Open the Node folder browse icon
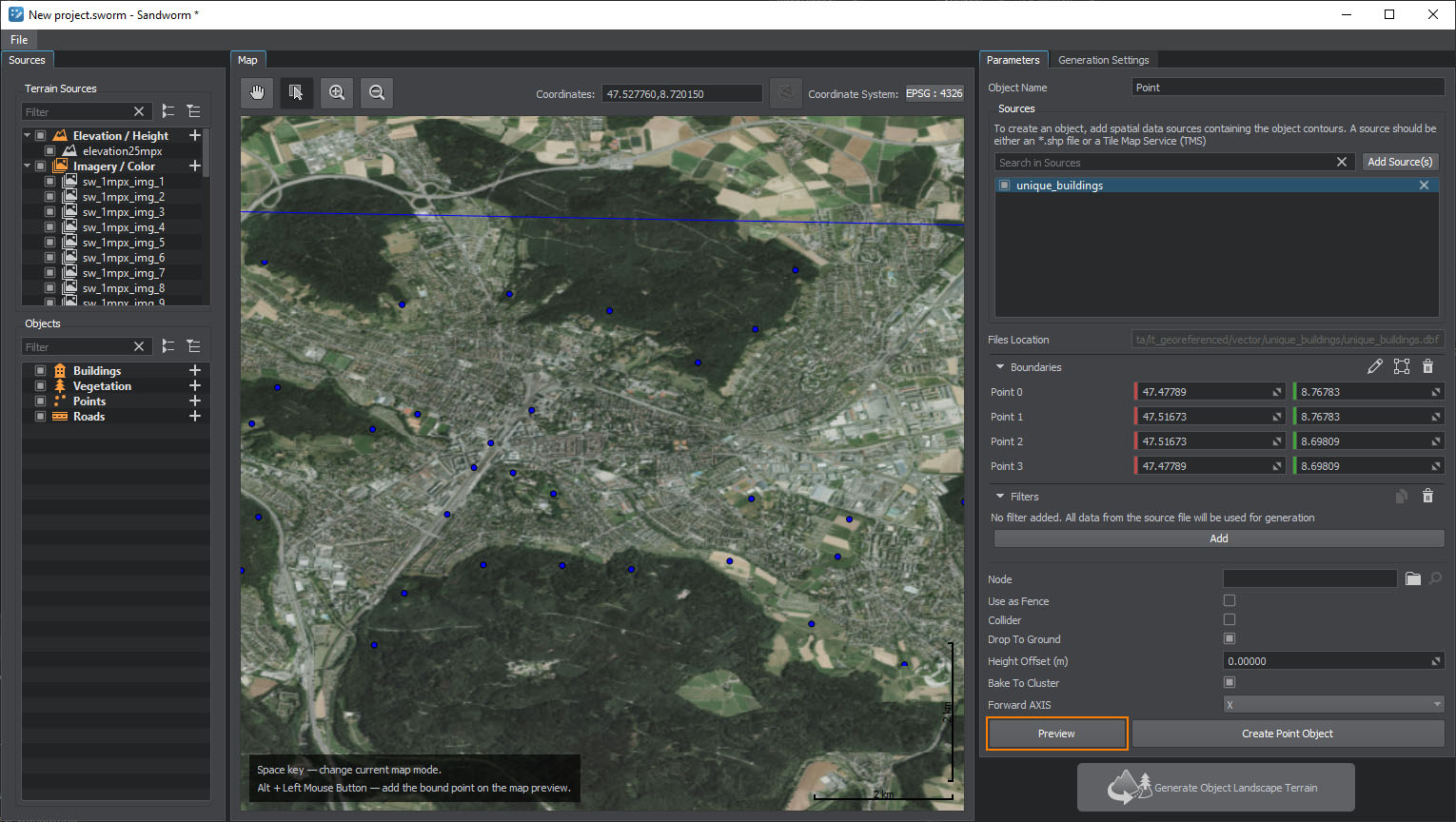The image size is (1456, 822). (x=1412, y=578)
